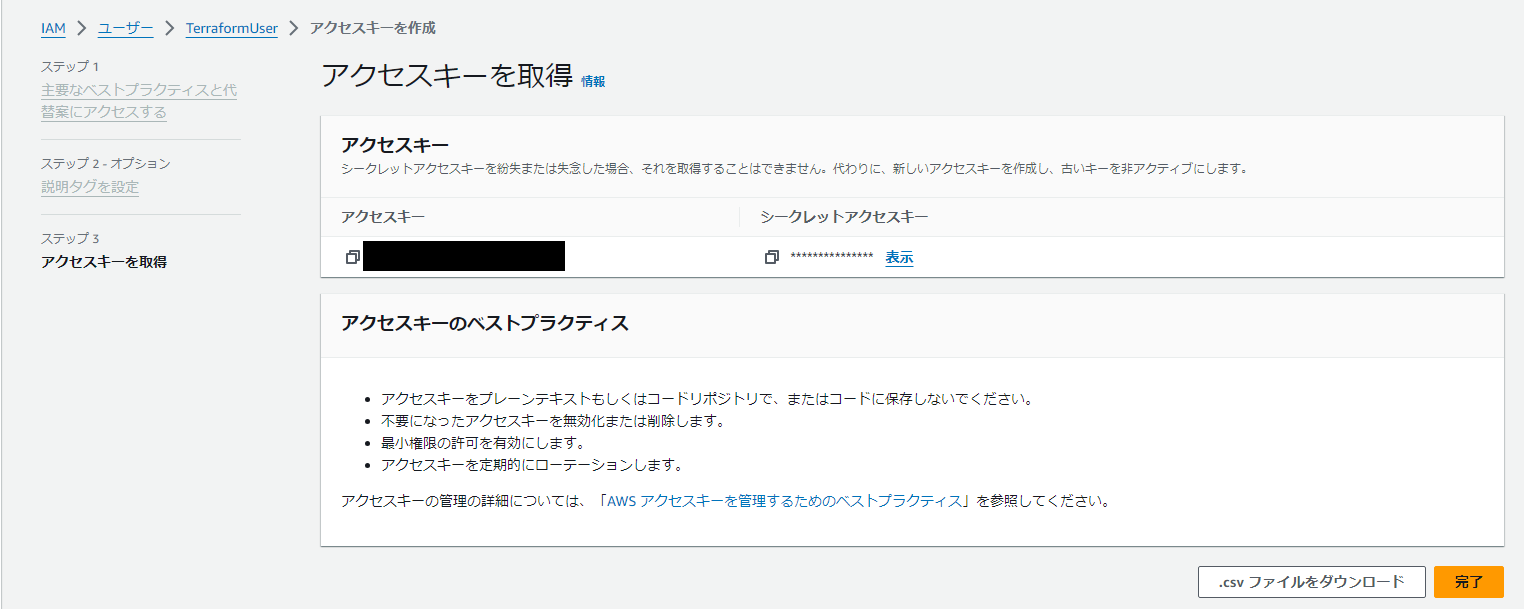Click the bullet about not storing keys in plaintext
This screenshot has width=1524, height=609.
[706, 398]
